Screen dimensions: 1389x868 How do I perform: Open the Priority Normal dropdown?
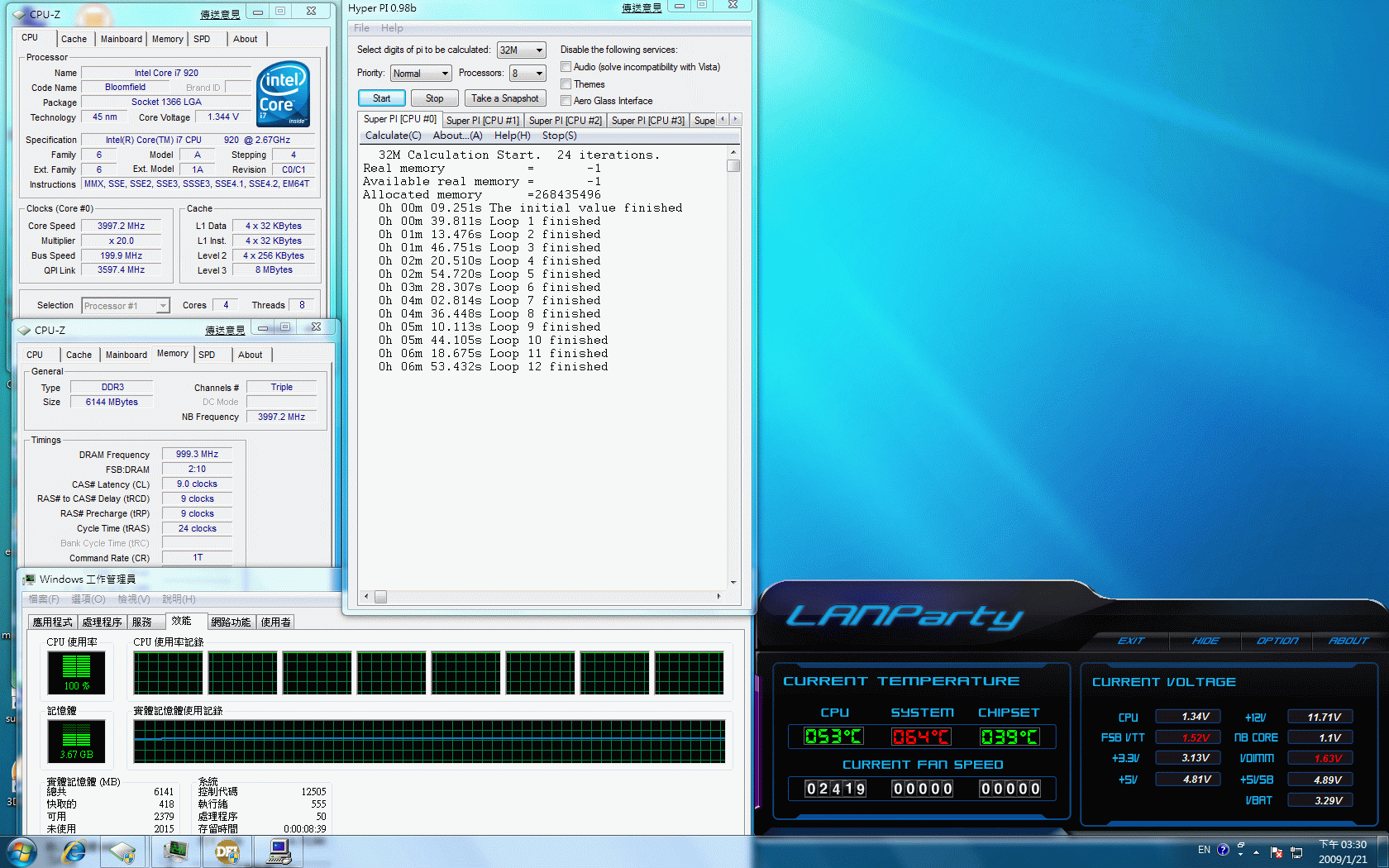tap(421, 74)
